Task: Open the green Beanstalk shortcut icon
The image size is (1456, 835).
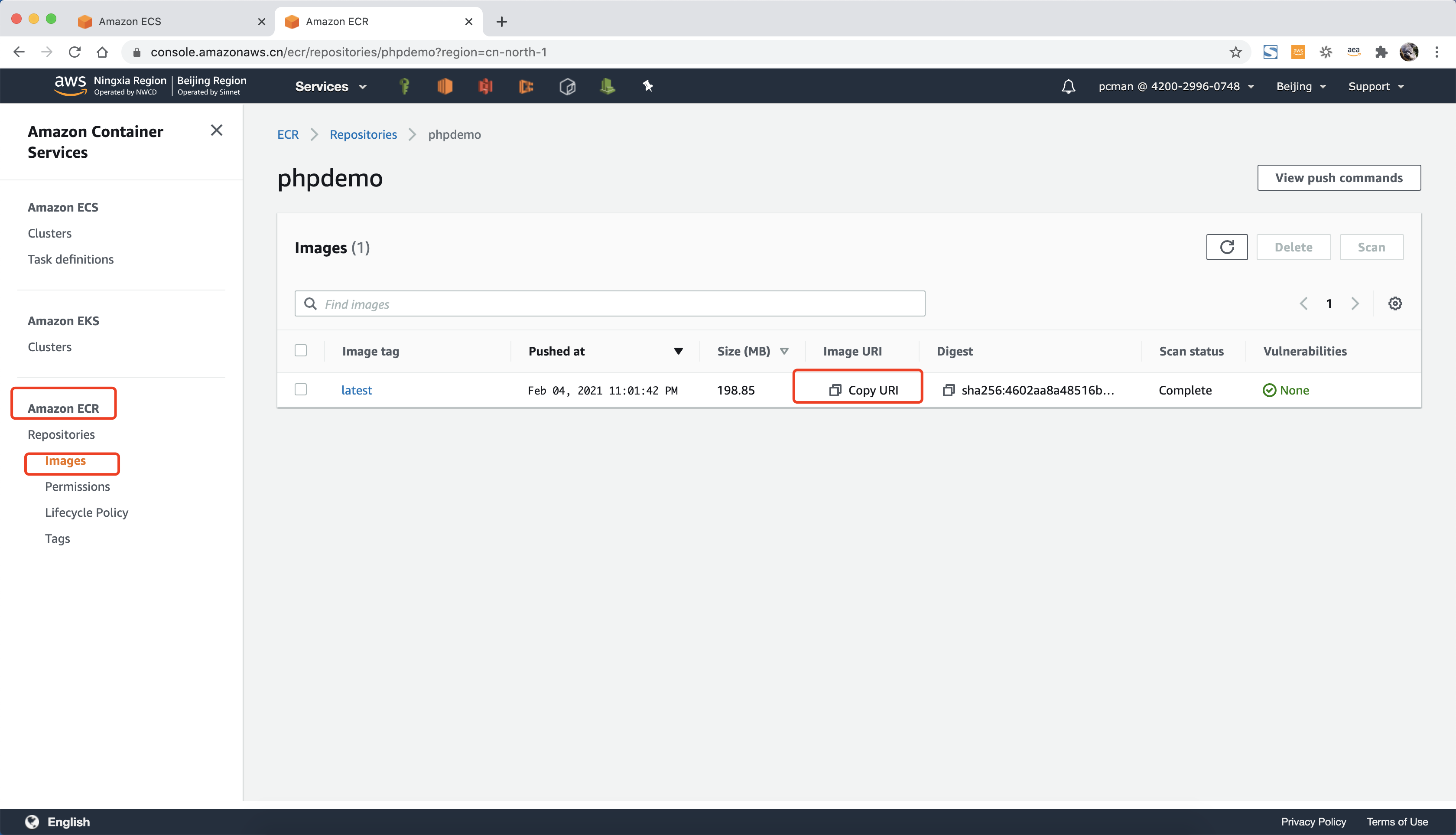Action: [608, 86]
